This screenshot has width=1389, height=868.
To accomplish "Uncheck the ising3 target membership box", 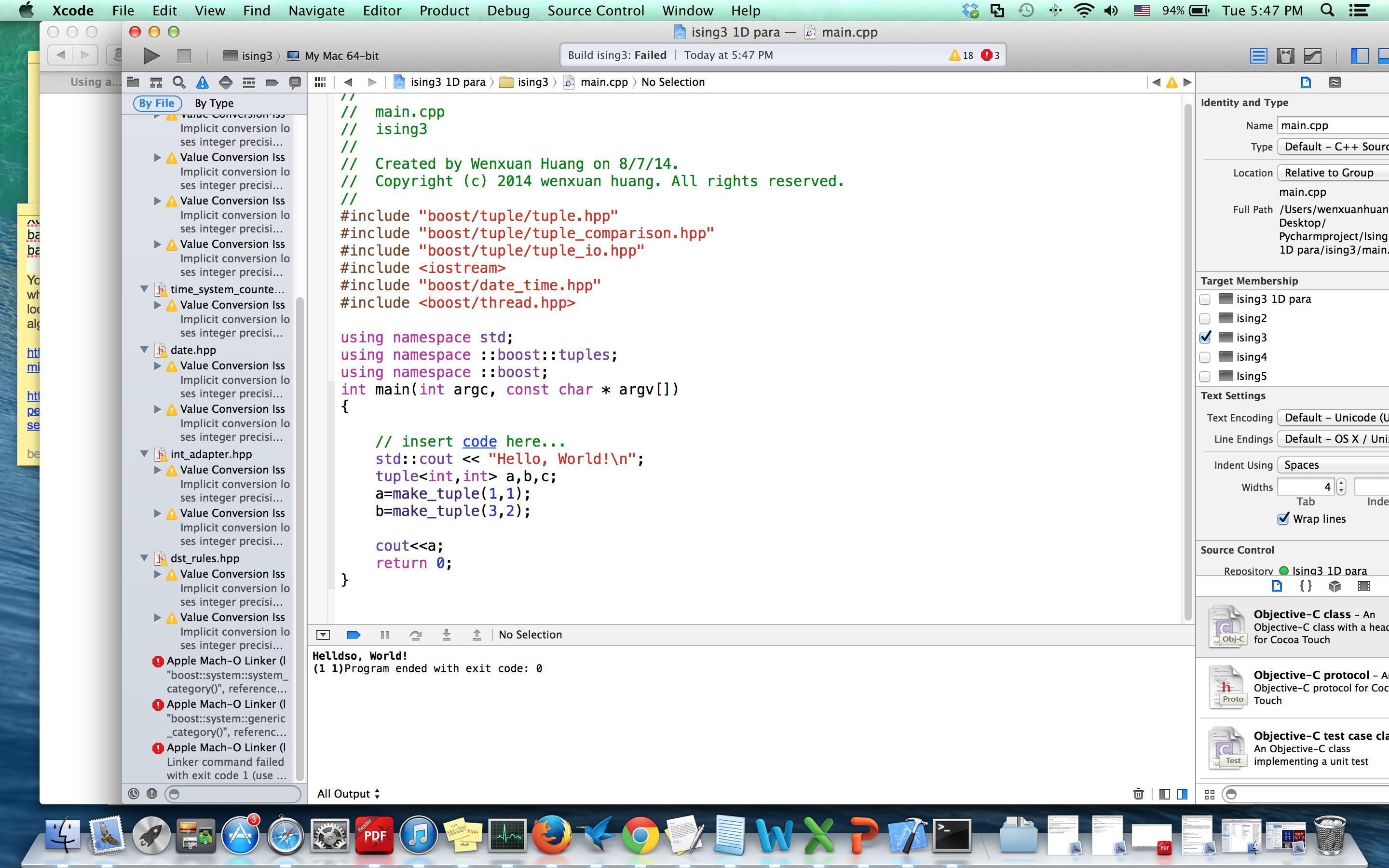I will pyautogui.click(x=1205, y=338).
